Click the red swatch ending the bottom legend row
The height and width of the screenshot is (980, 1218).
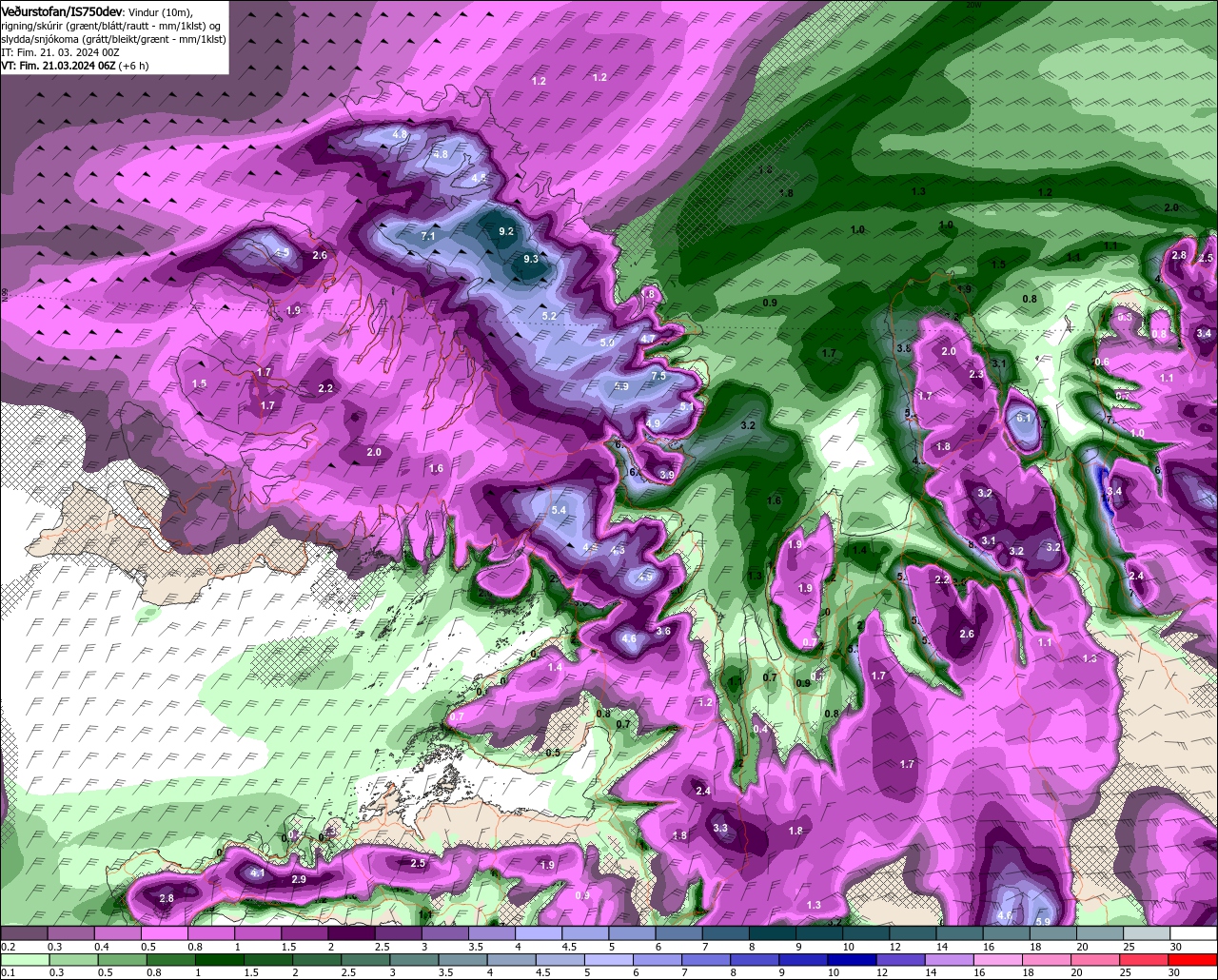1194,959
